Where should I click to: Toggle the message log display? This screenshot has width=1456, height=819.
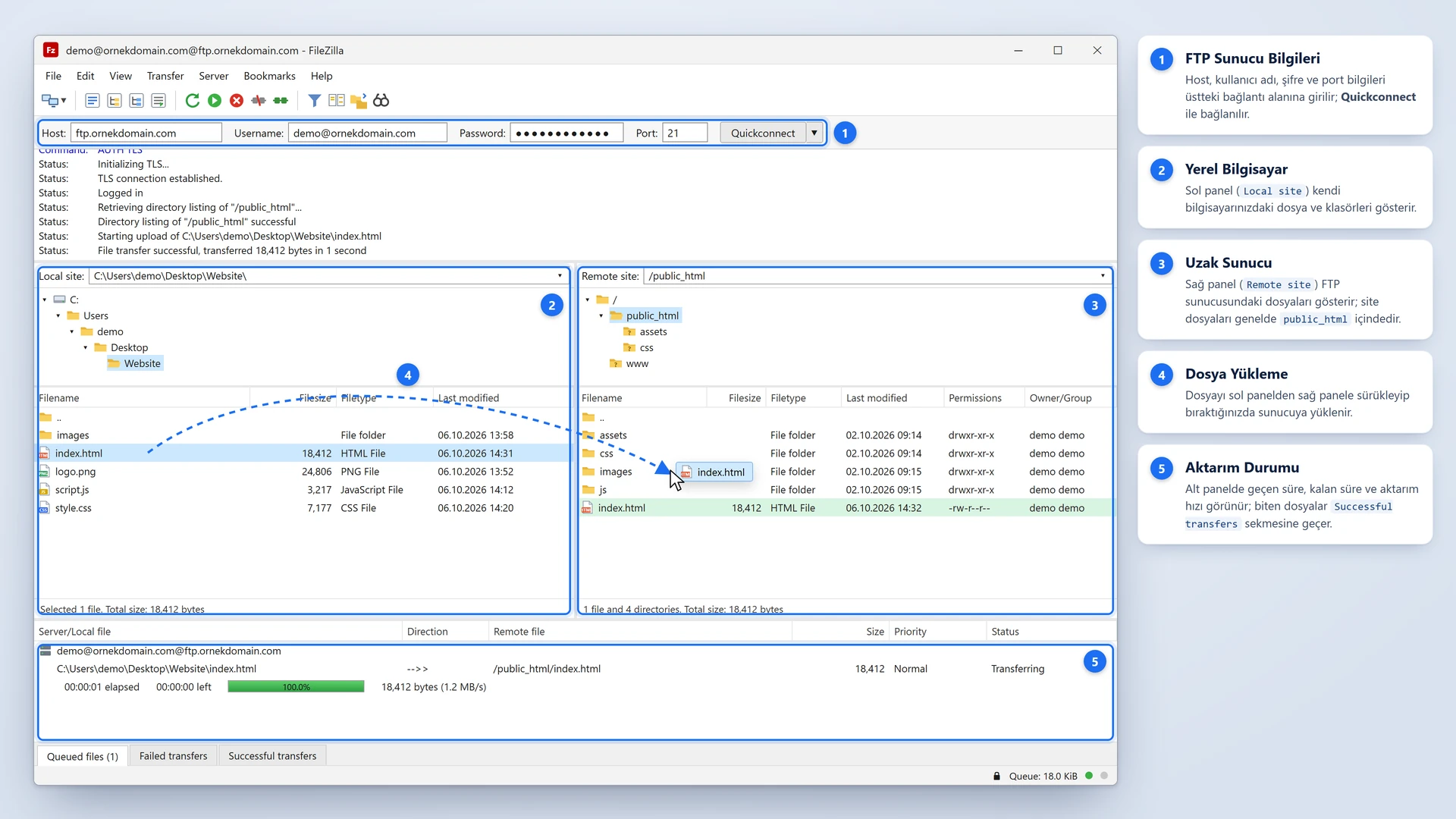(x=92, y=100)
